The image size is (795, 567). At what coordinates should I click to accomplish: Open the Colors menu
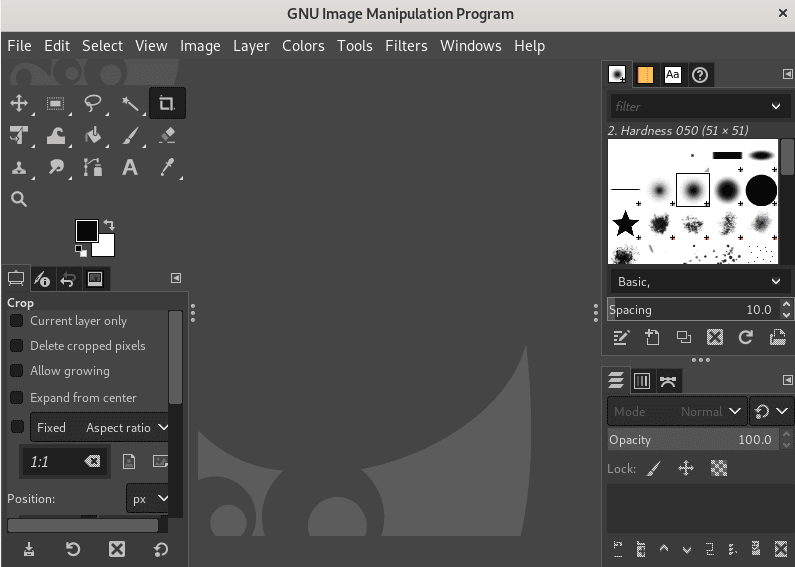[x=303, y=46]
